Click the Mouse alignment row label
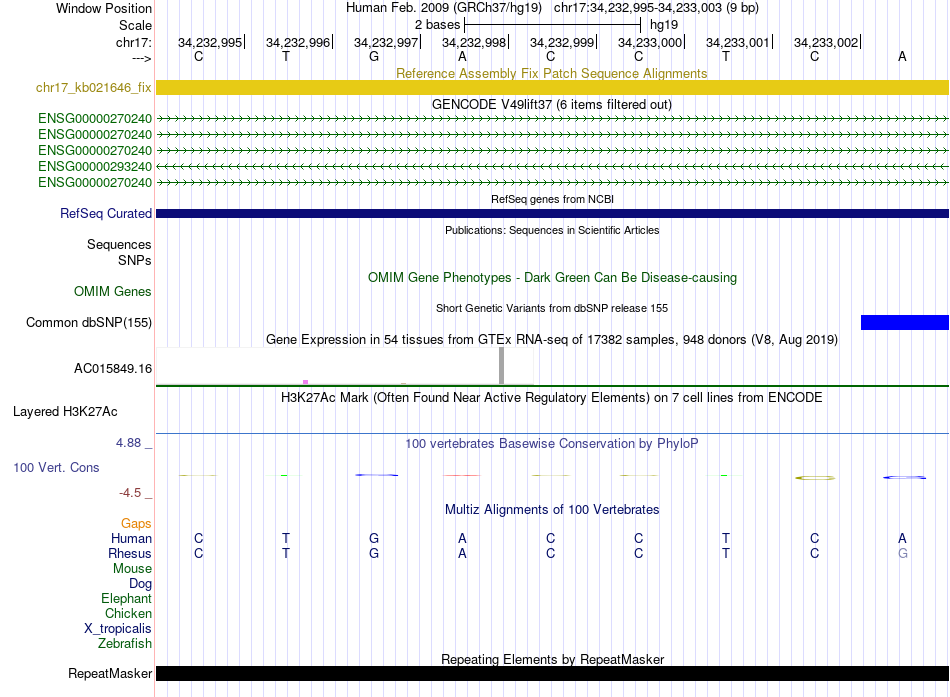 click(x=132, y=569)
